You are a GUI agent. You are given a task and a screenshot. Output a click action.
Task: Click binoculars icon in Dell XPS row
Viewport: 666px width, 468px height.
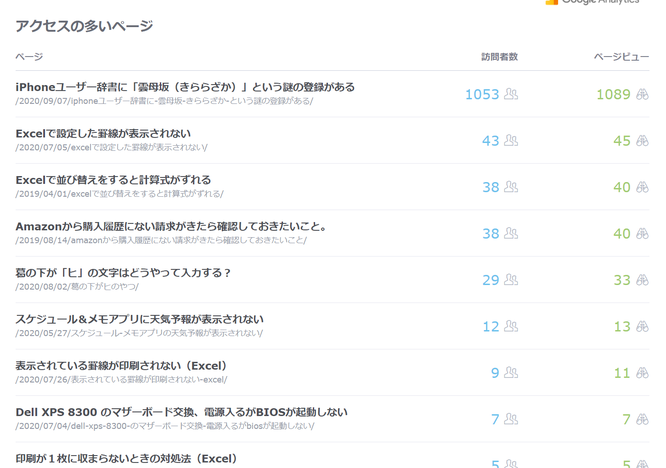pos(642,419)
